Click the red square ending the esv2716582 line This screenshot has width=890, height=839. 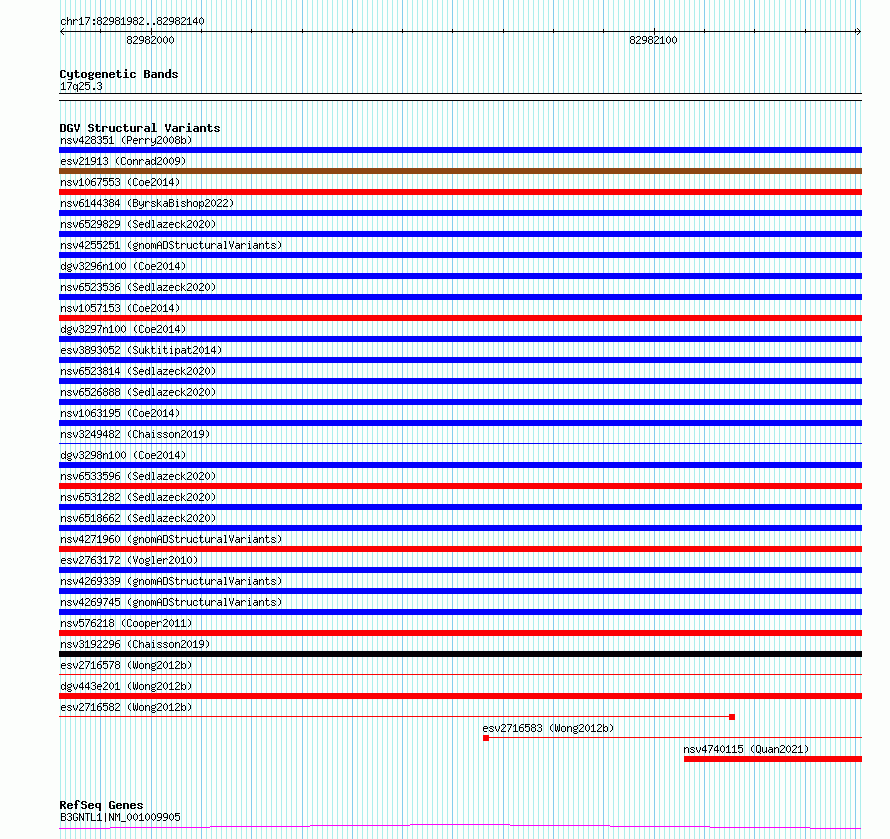[732, 717]
